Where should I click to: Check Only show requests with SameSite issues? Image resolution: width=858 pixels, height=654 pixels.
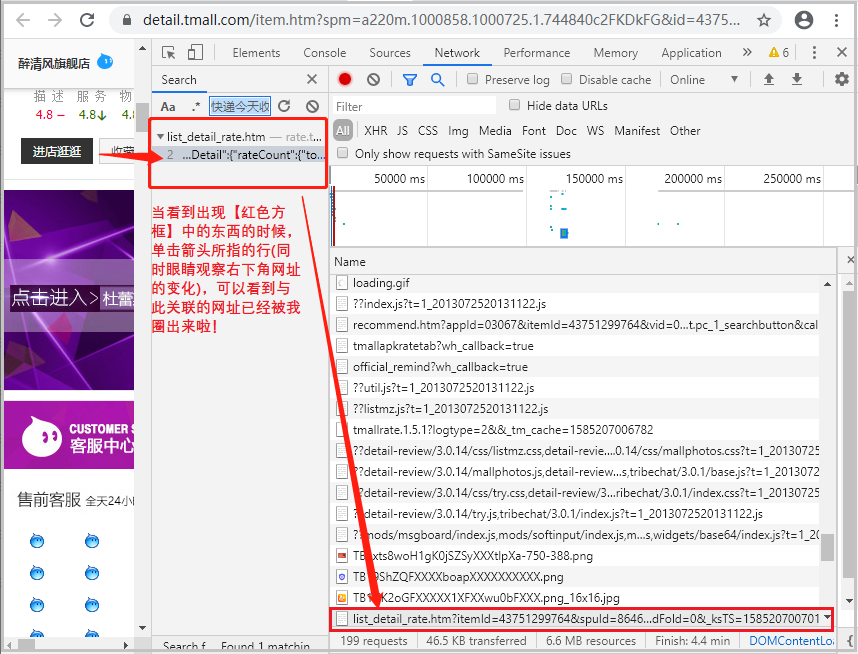point(343,153)
